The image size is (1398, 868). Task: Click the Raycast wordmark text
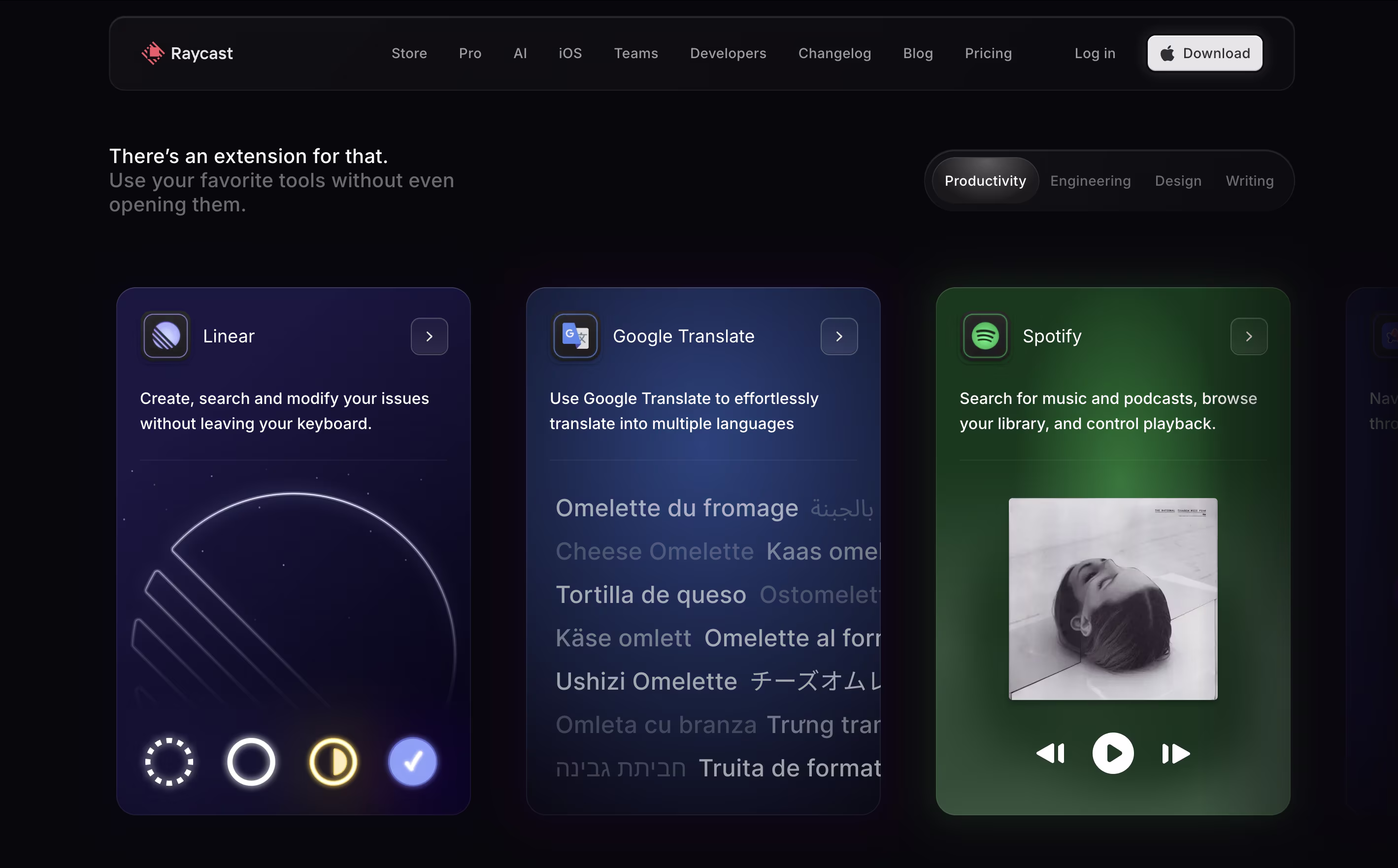pyautogui.click(x=202, y=53)
